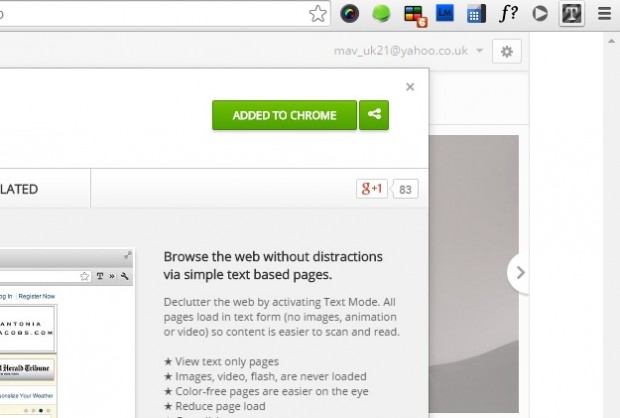
Task: Share the extension using share button
Action: pyautogui.click(x=375, y=115)
